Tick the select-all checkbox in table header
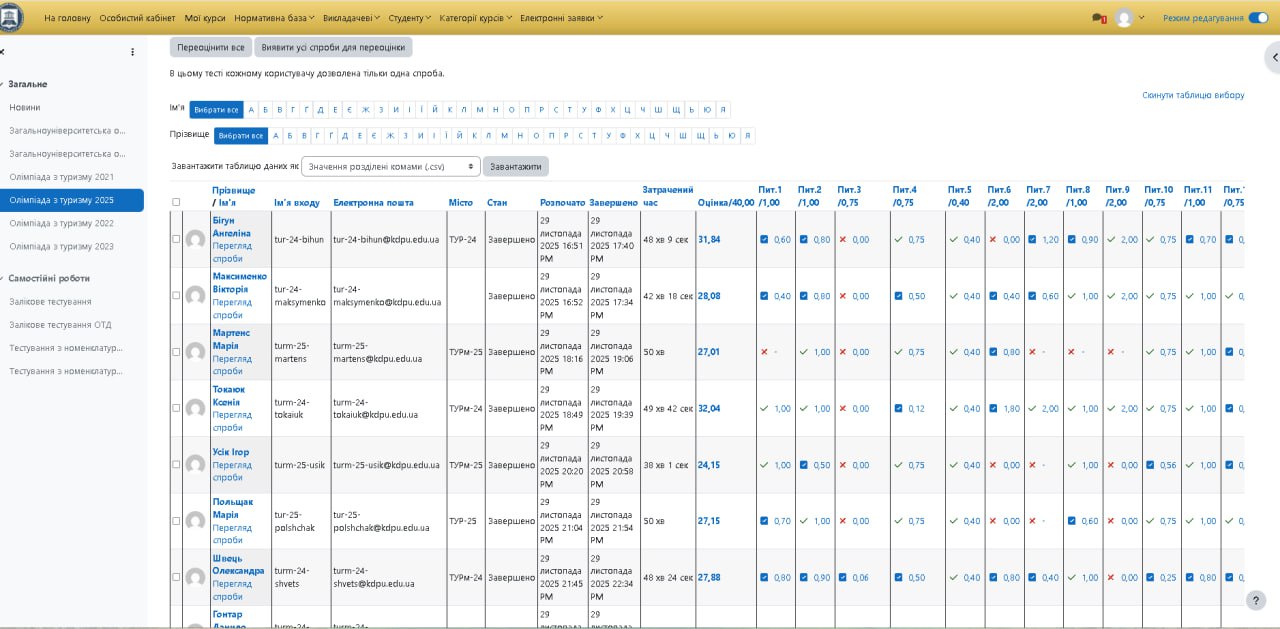 (x=177, y=202)
